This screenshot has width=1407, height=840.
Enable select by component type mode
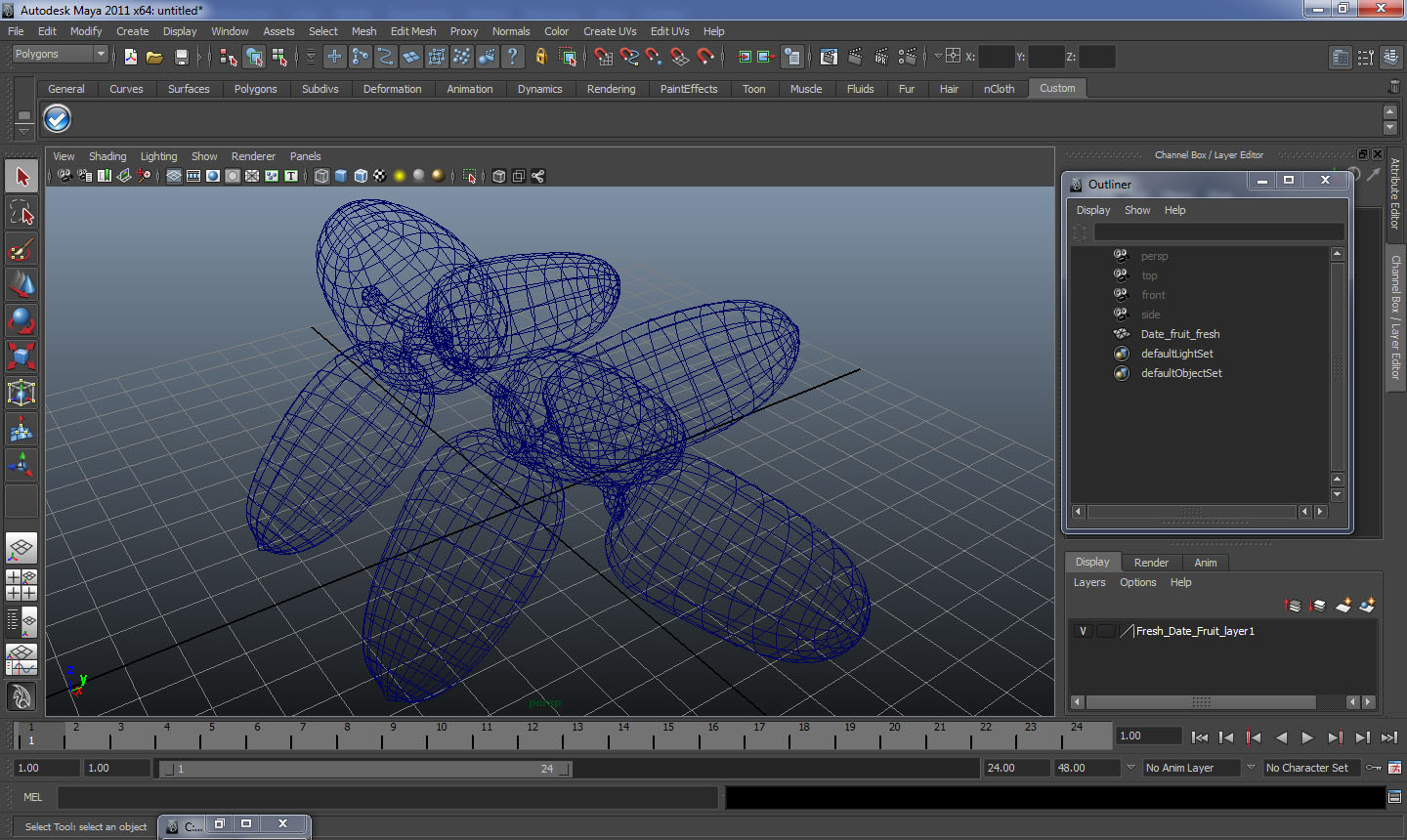[279, 57]
